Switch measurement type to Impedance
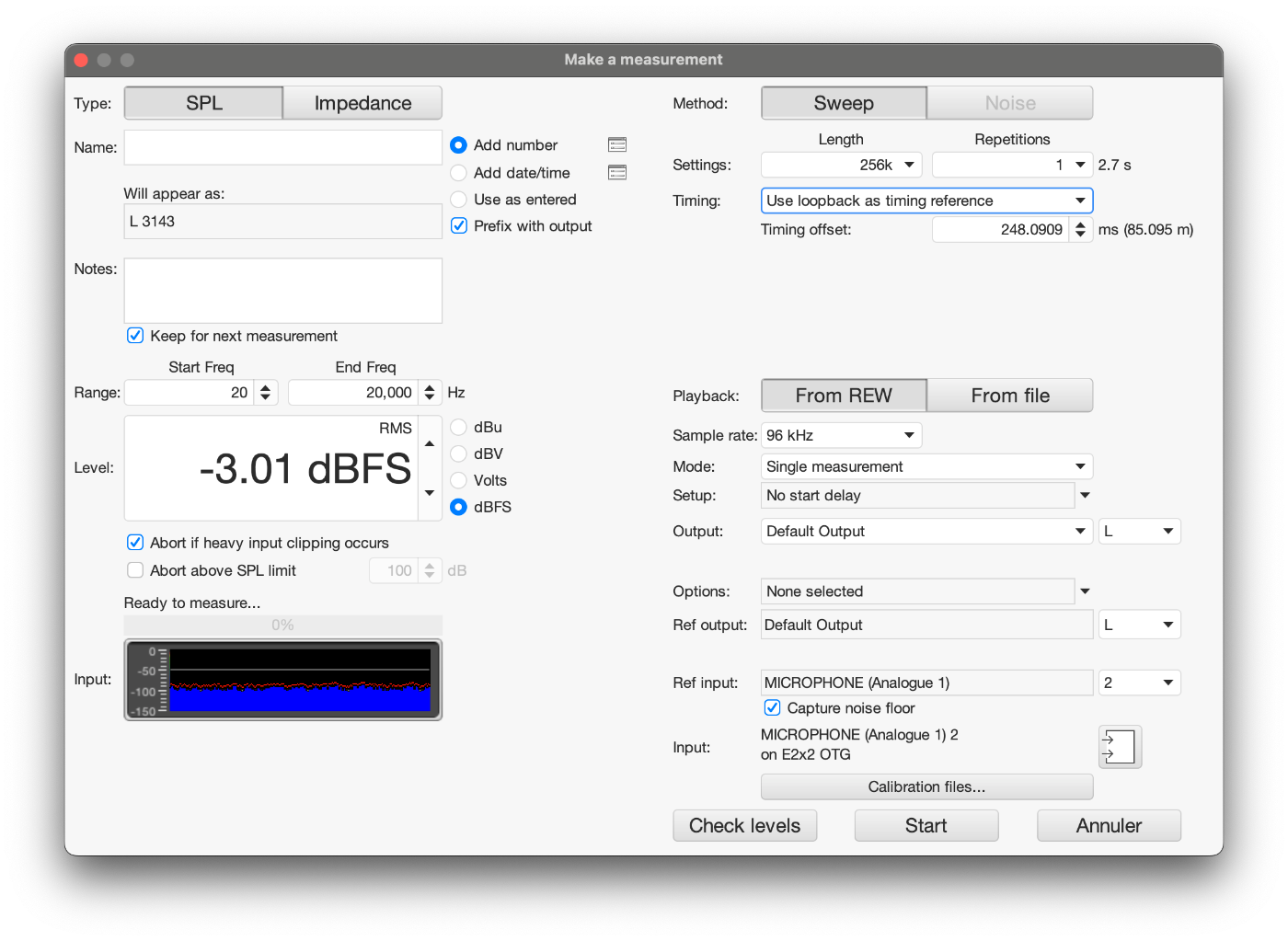 pos(362,103)
